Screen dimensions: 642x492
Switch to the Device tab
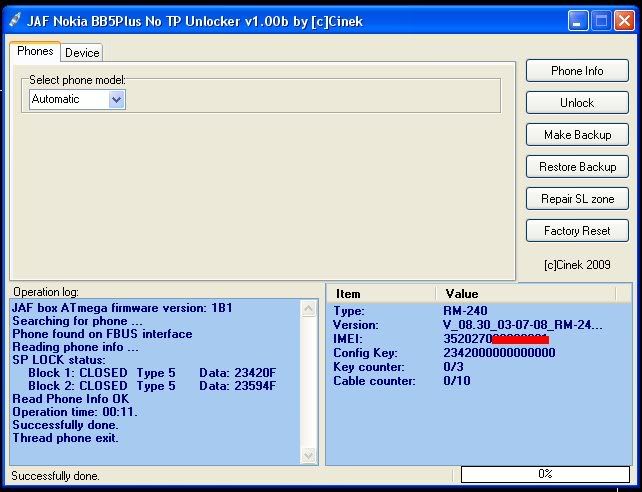tap(82, 53)
